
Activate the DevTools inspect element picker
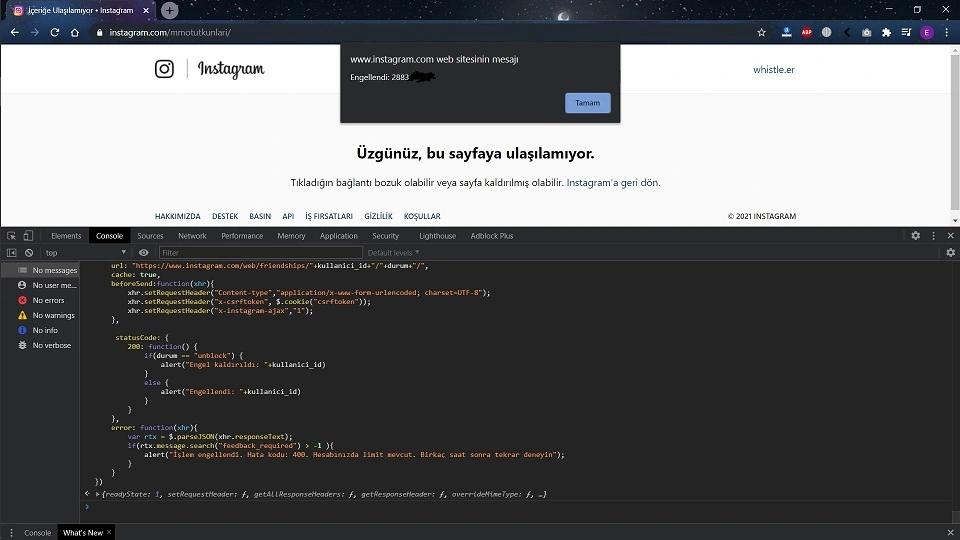[x=11, y=236]
